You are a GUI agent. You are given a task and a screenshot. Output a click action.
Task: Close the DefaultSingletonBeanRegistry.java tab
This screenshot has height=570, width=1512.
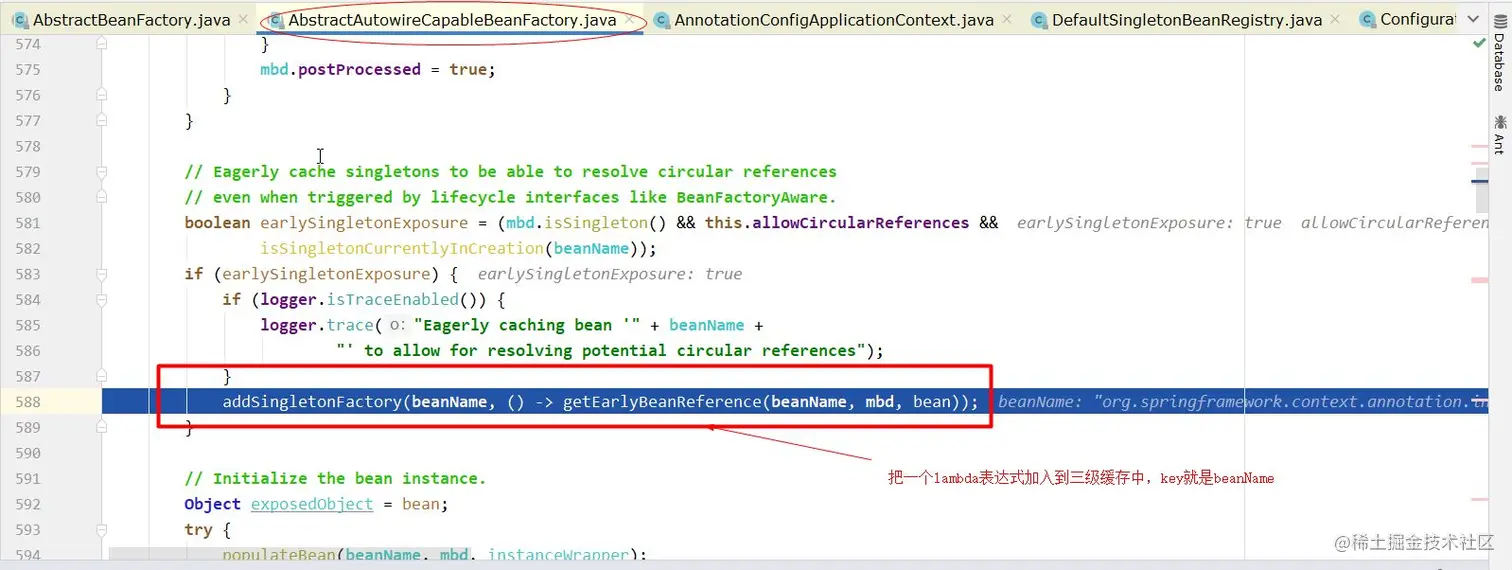[1336, 20]
